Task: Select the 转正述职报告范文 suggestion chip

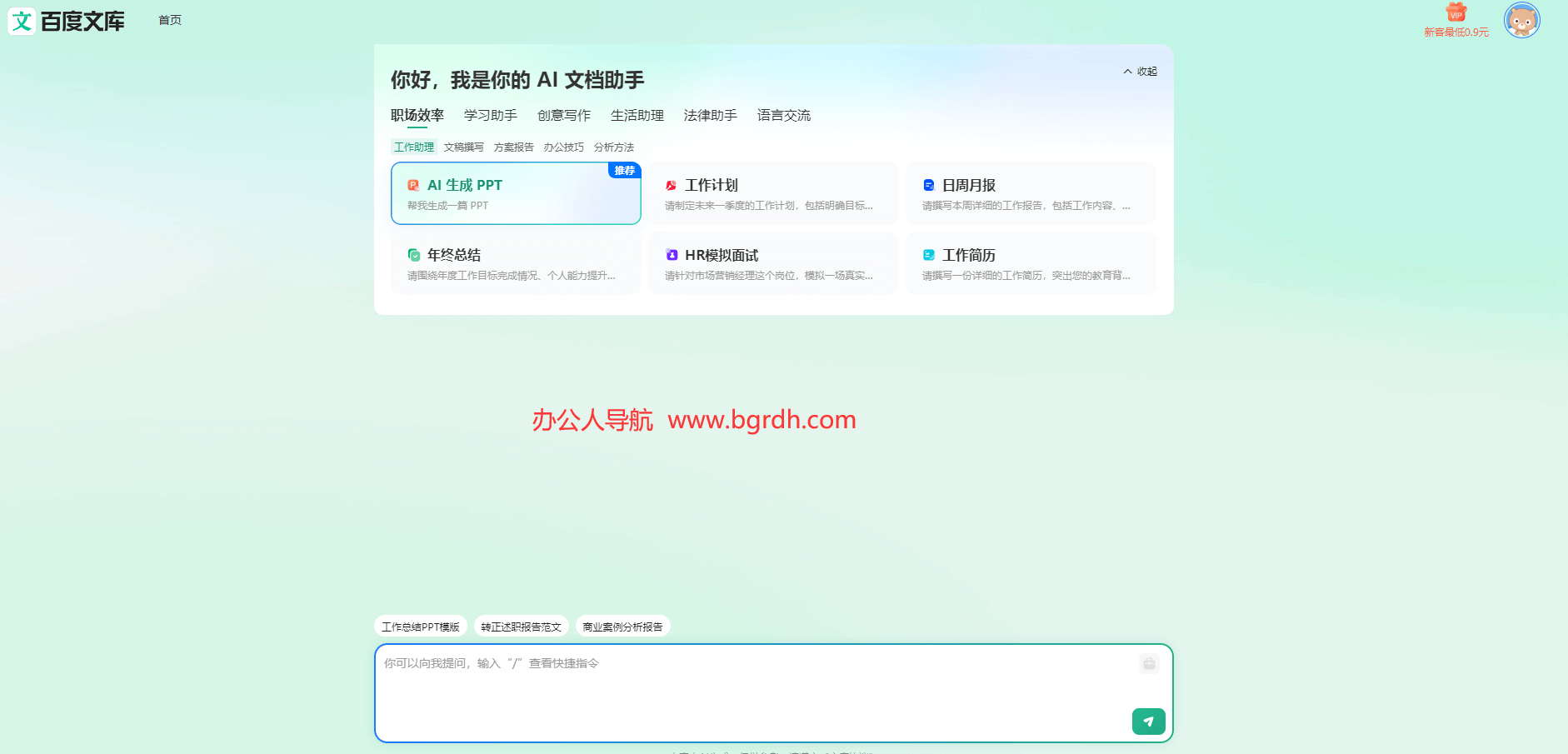Action: 521,626
